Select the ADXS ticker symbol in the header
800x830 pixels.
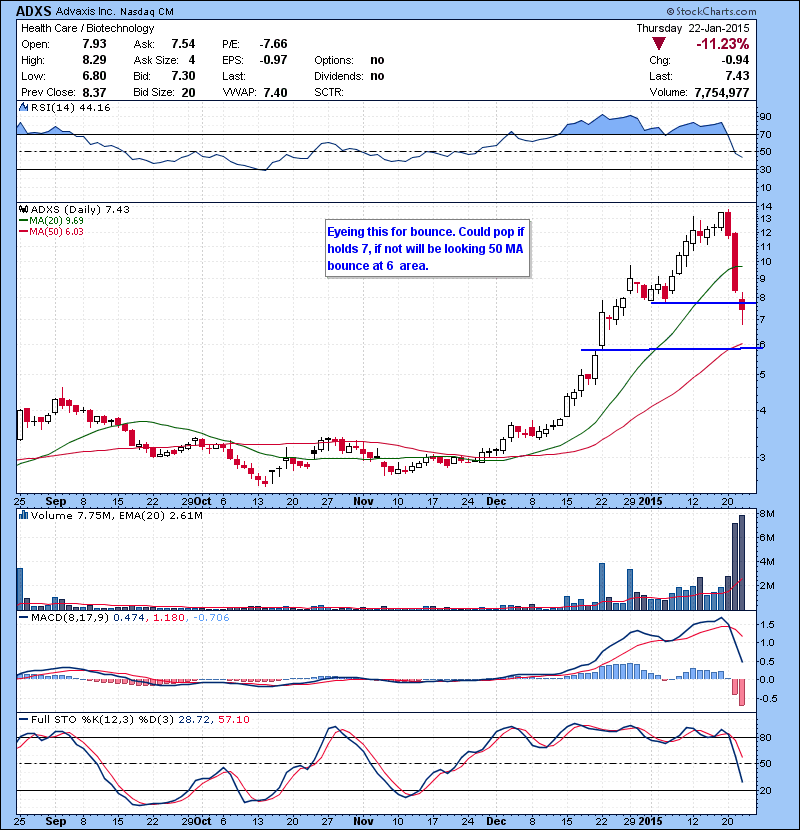point(33,11)
